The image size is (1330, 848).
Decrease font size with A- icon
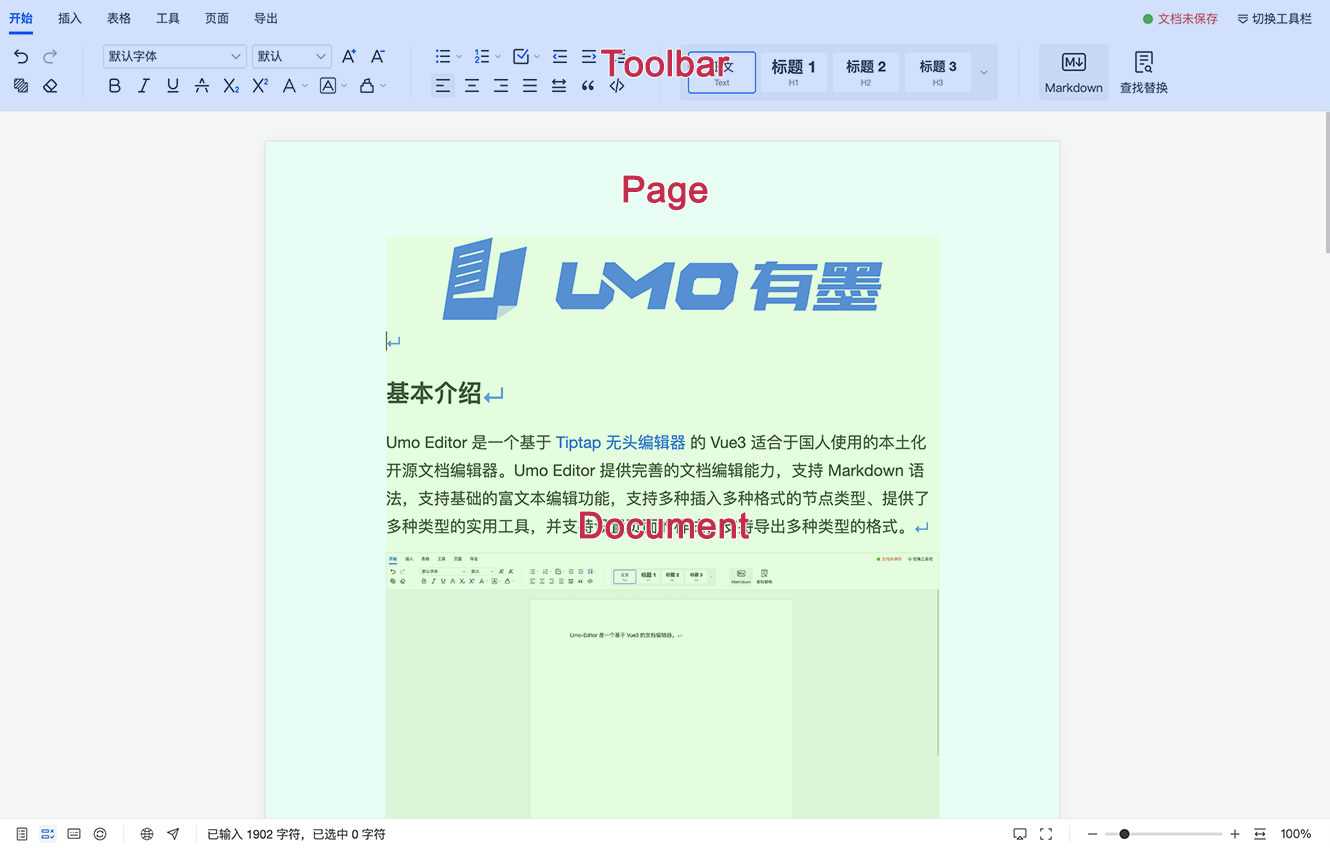pos(378,57)
